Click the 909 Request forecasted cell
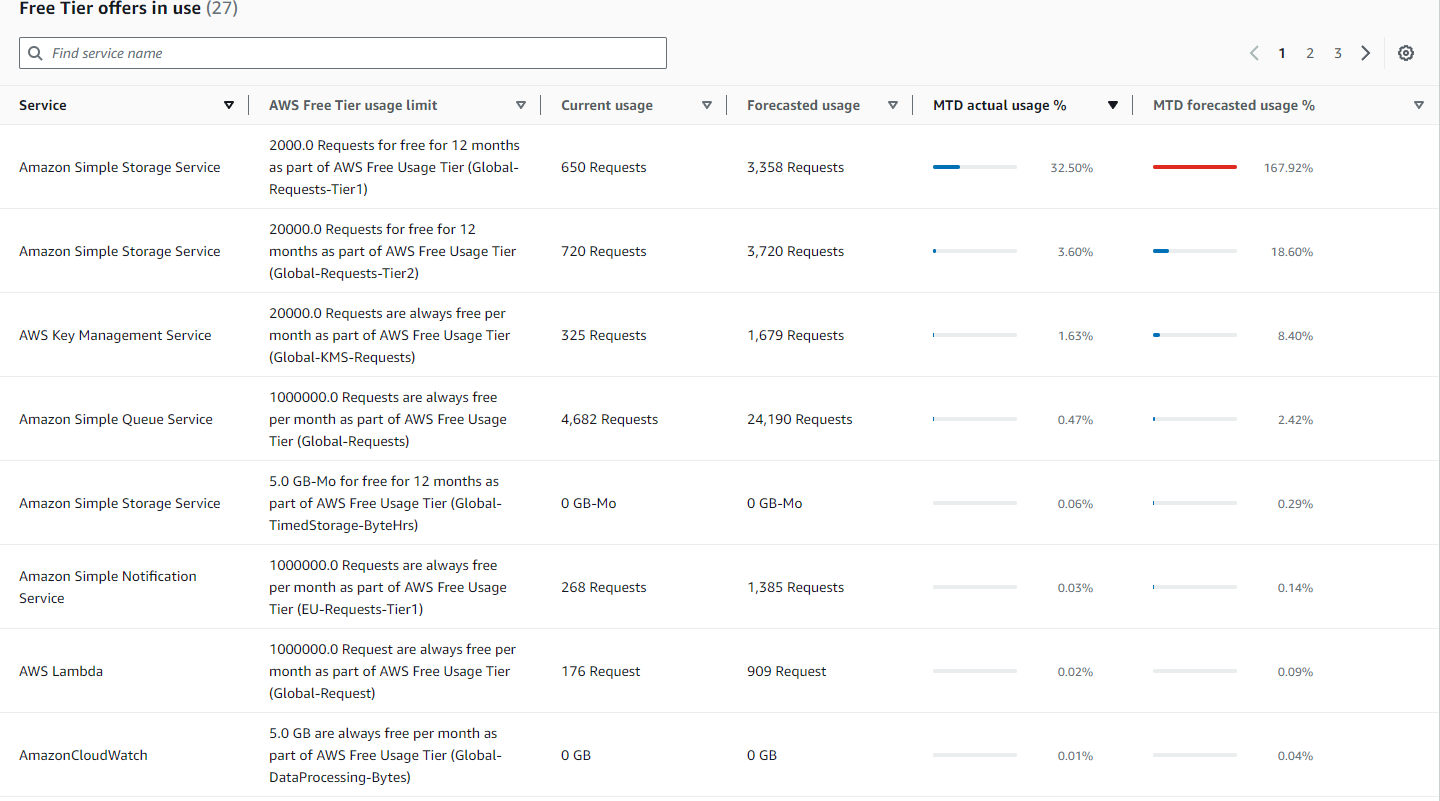The height and width of the screenshot is (801, 1440). point(787,671)
